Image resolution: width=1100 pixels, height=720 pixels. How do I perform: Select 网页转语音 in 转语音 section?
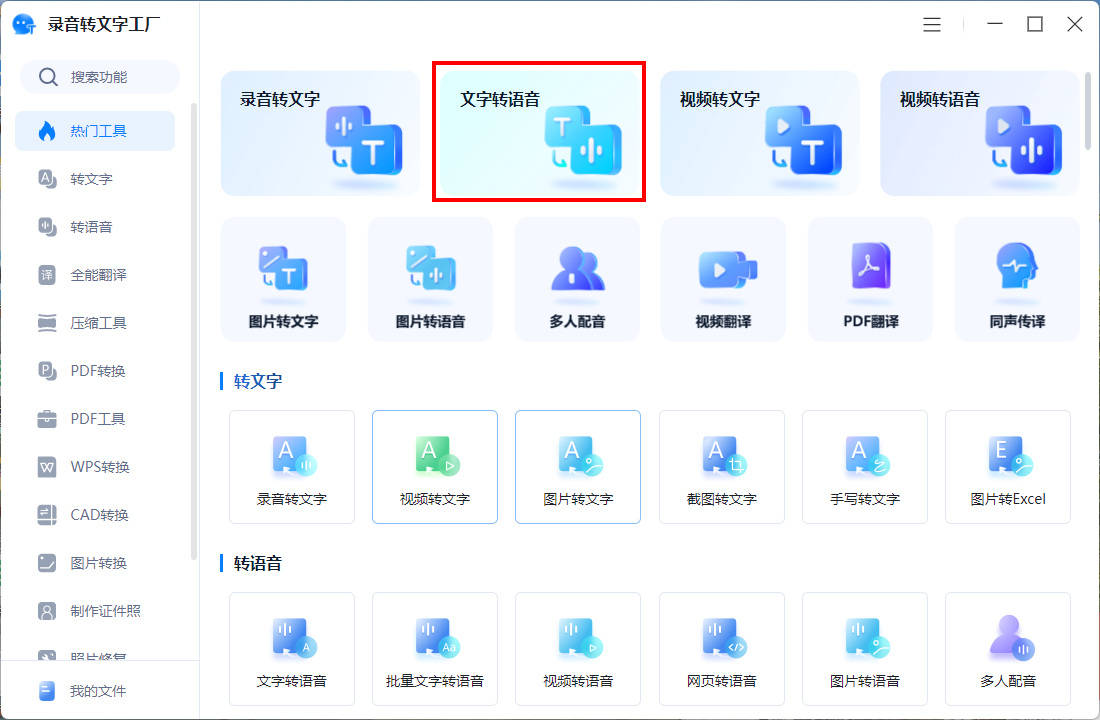point(721,649)
